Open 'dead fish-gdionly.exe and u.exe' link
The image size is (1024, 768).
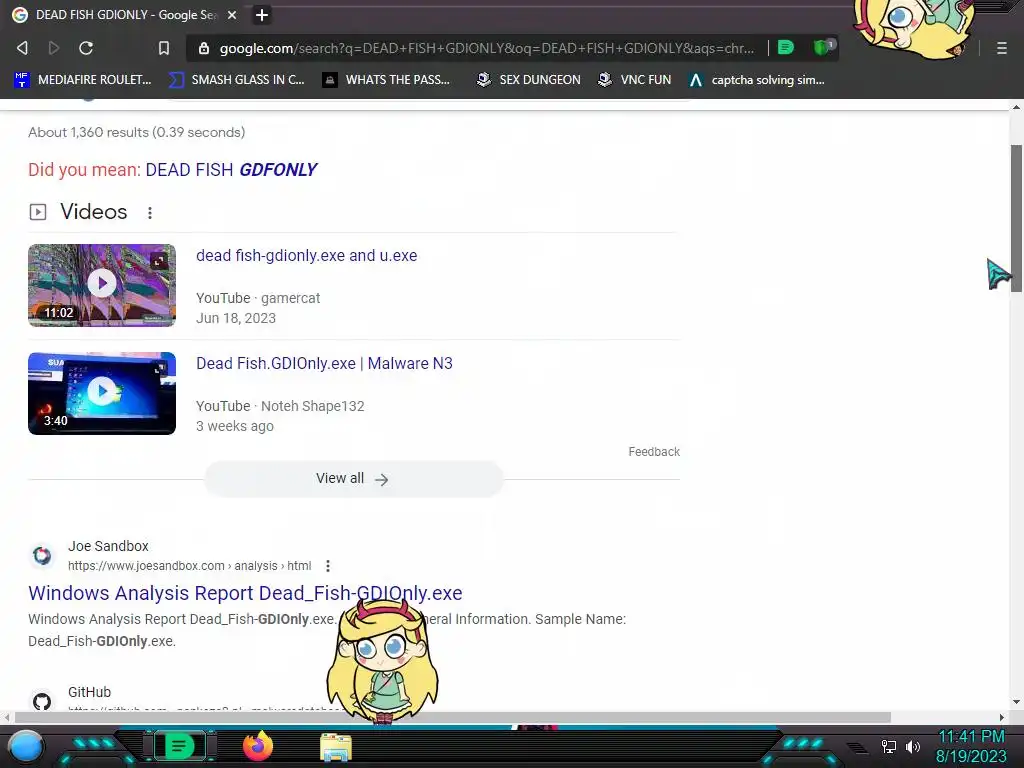coord(306,255)
